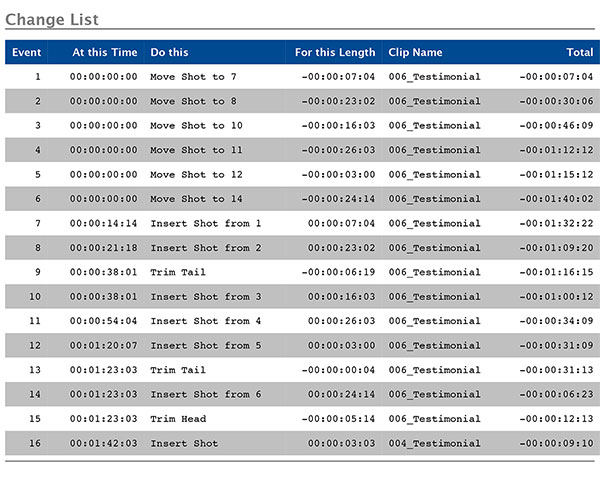This screenshot has height=494, width=600.
Task: Select 'Move Shot to 12' cell
Action: tap(196, 174)
